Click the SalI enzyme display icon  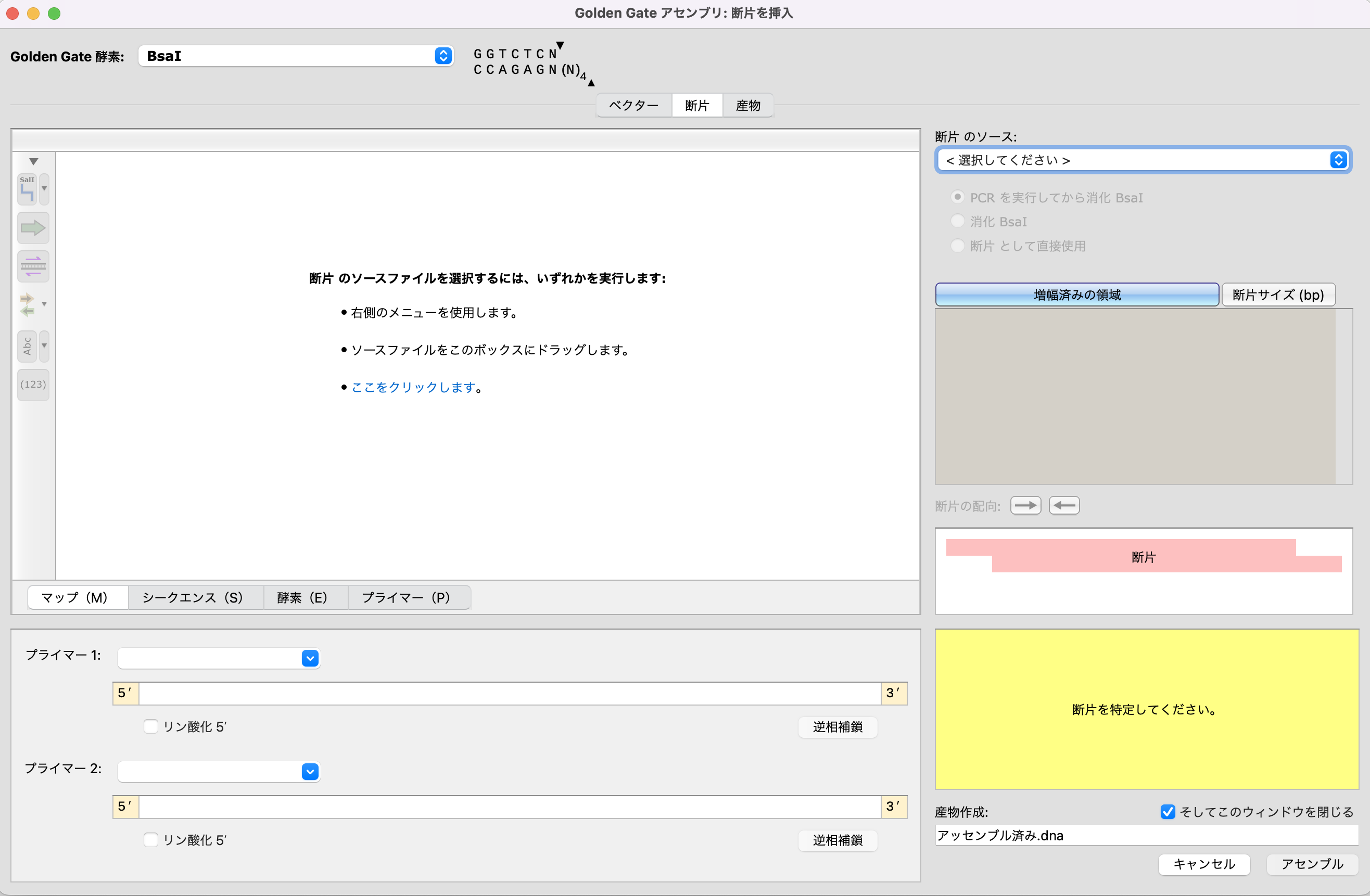27,189
